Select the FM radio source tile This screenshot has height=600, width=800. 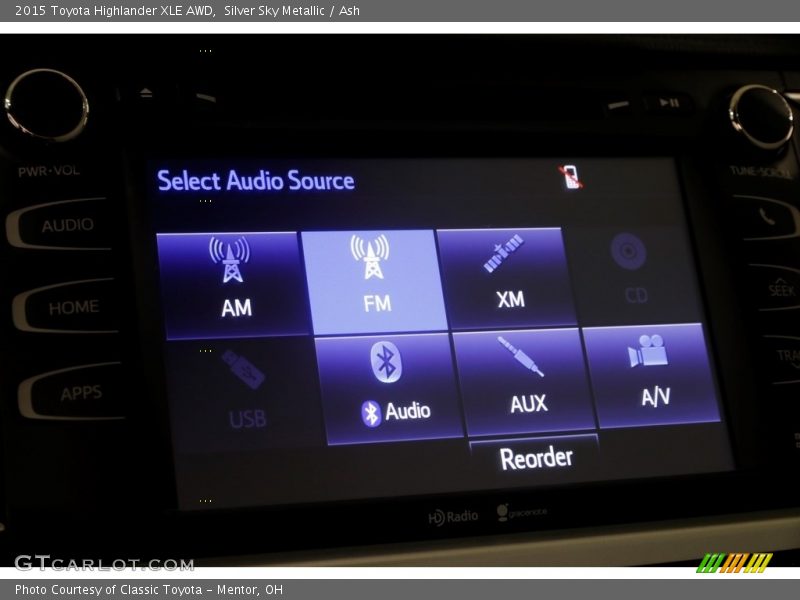(374, 282)
